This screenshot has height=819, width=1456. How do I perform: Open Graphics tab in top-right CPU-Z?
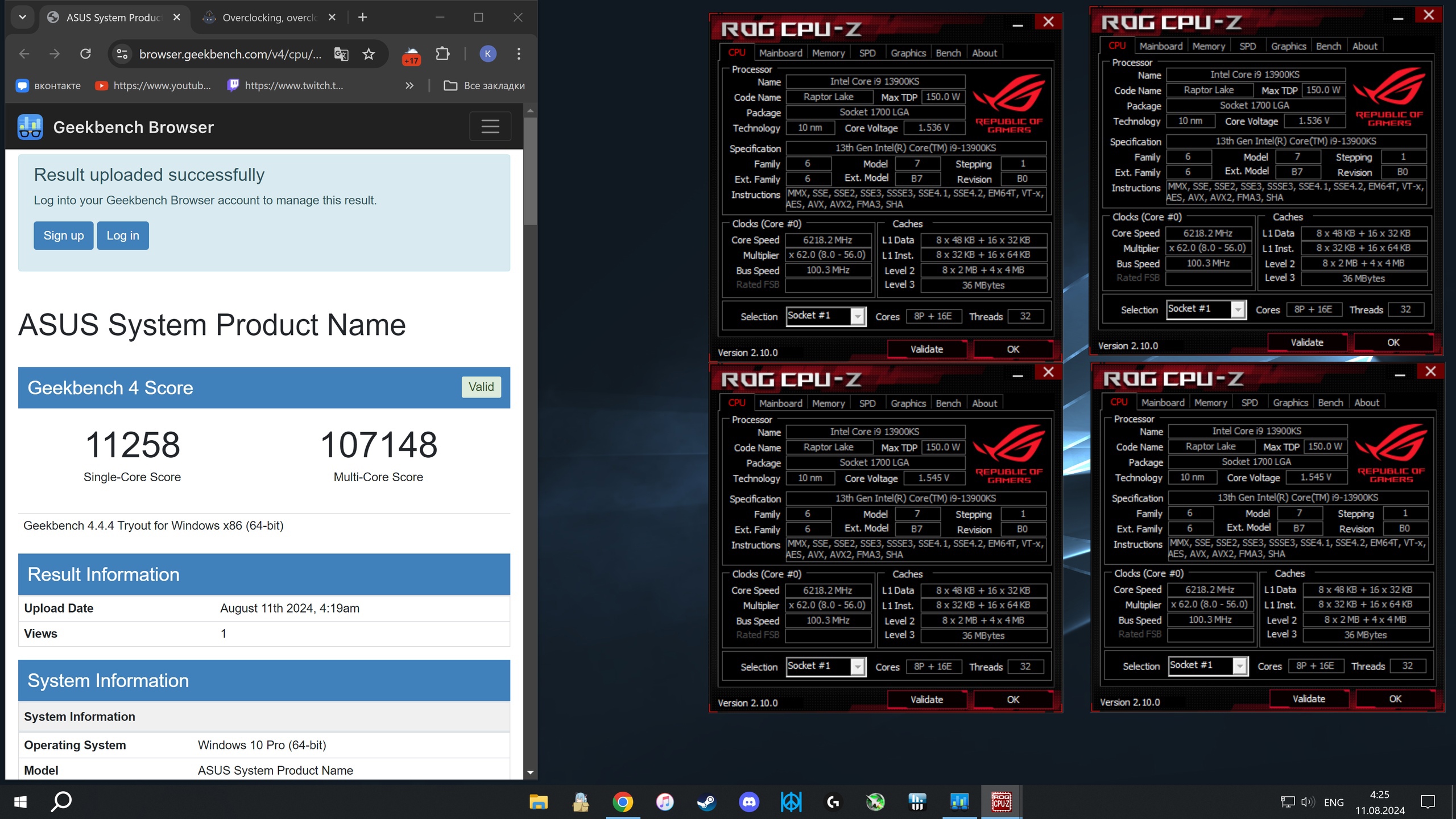click(1288, 46)
